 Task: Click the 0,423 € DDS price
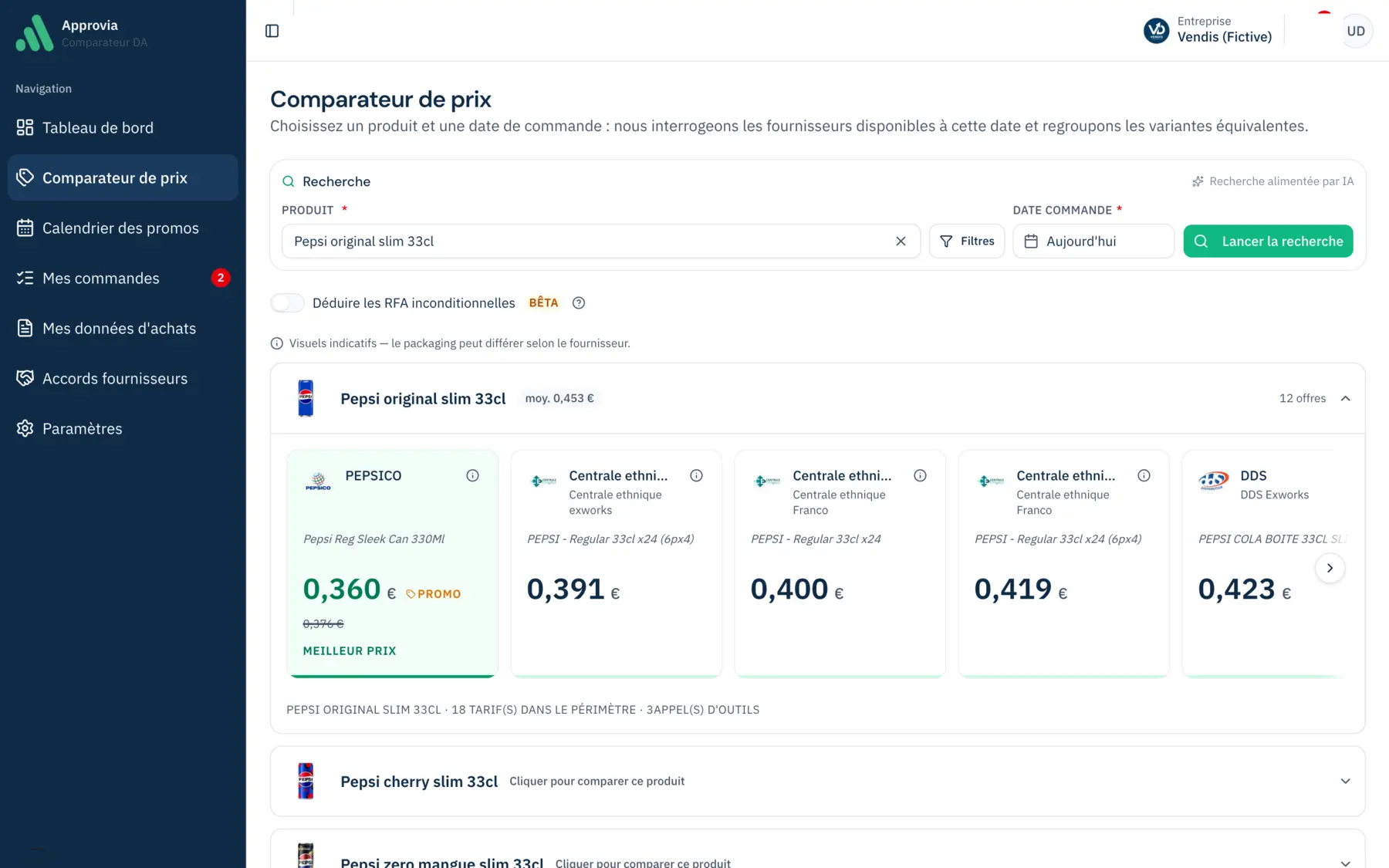pyautogui.click(x=1245, y=589)
